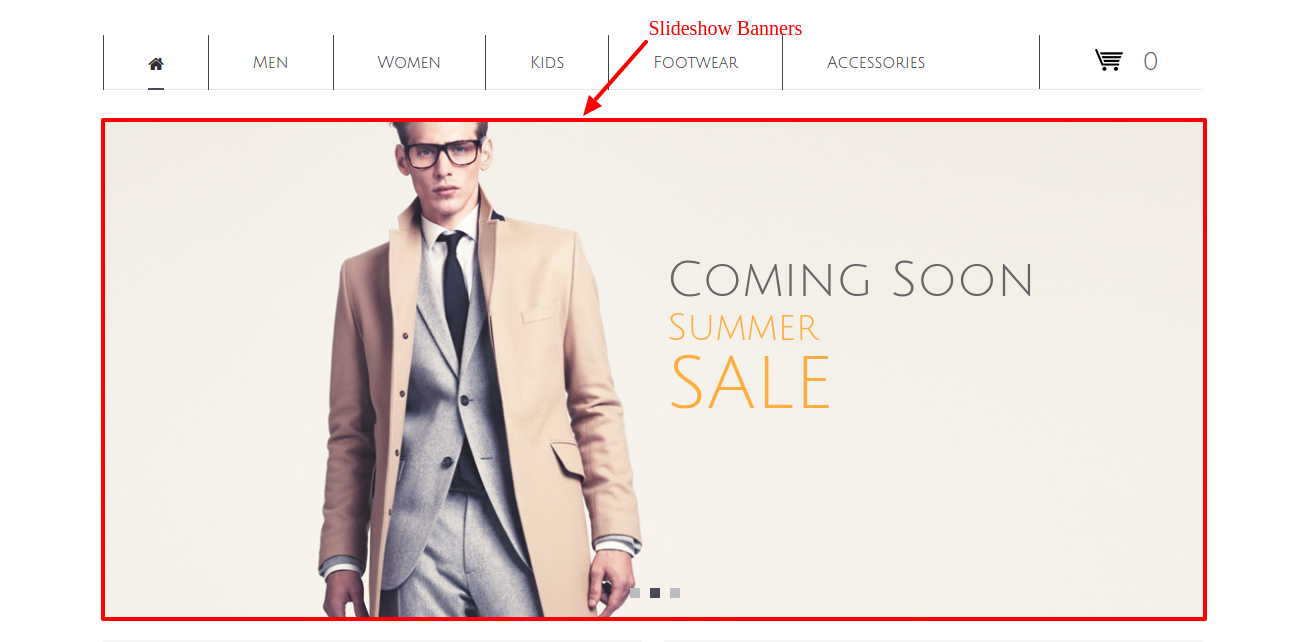Switch to the first slideshow banner dot
Viewport: 1306px width, 642px height.
635,593
